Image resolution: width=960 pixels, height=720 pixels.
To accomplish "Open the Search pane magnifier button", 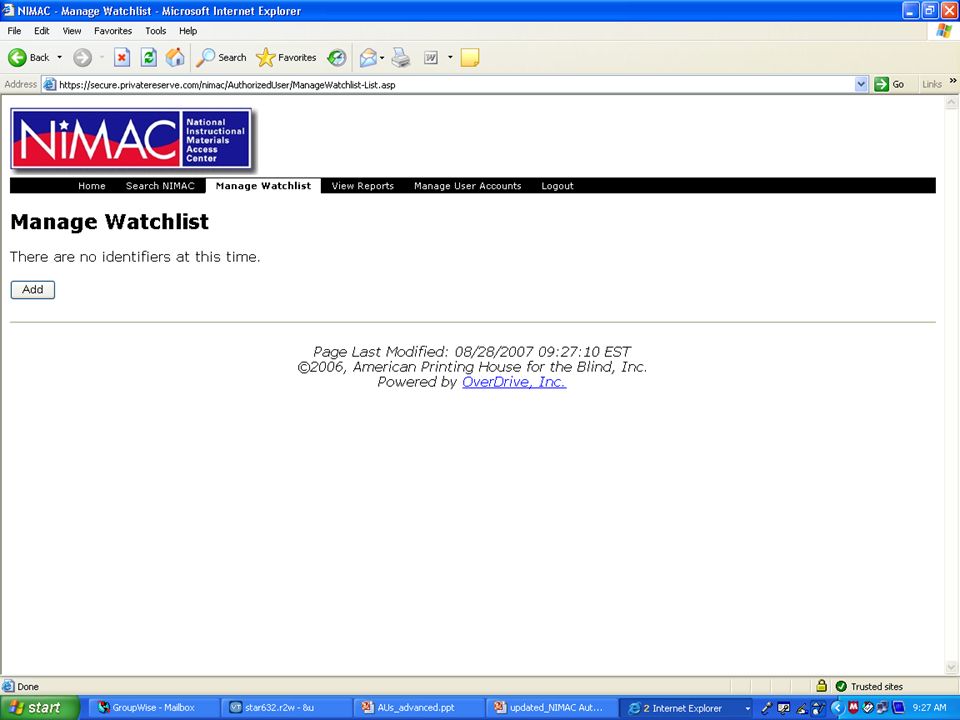I will click(x=221, y=58).
